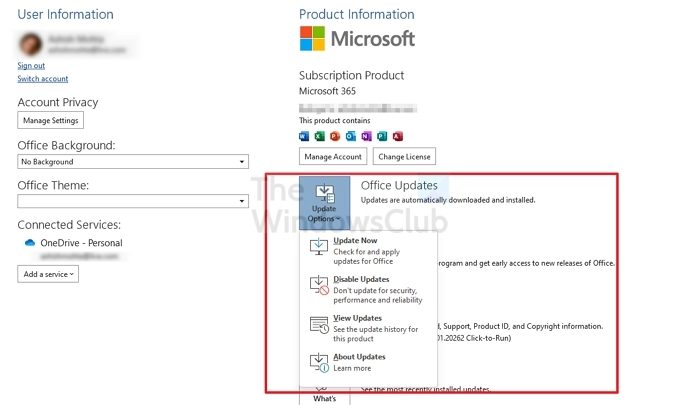Click the Publisher app icon

(382, 136)
